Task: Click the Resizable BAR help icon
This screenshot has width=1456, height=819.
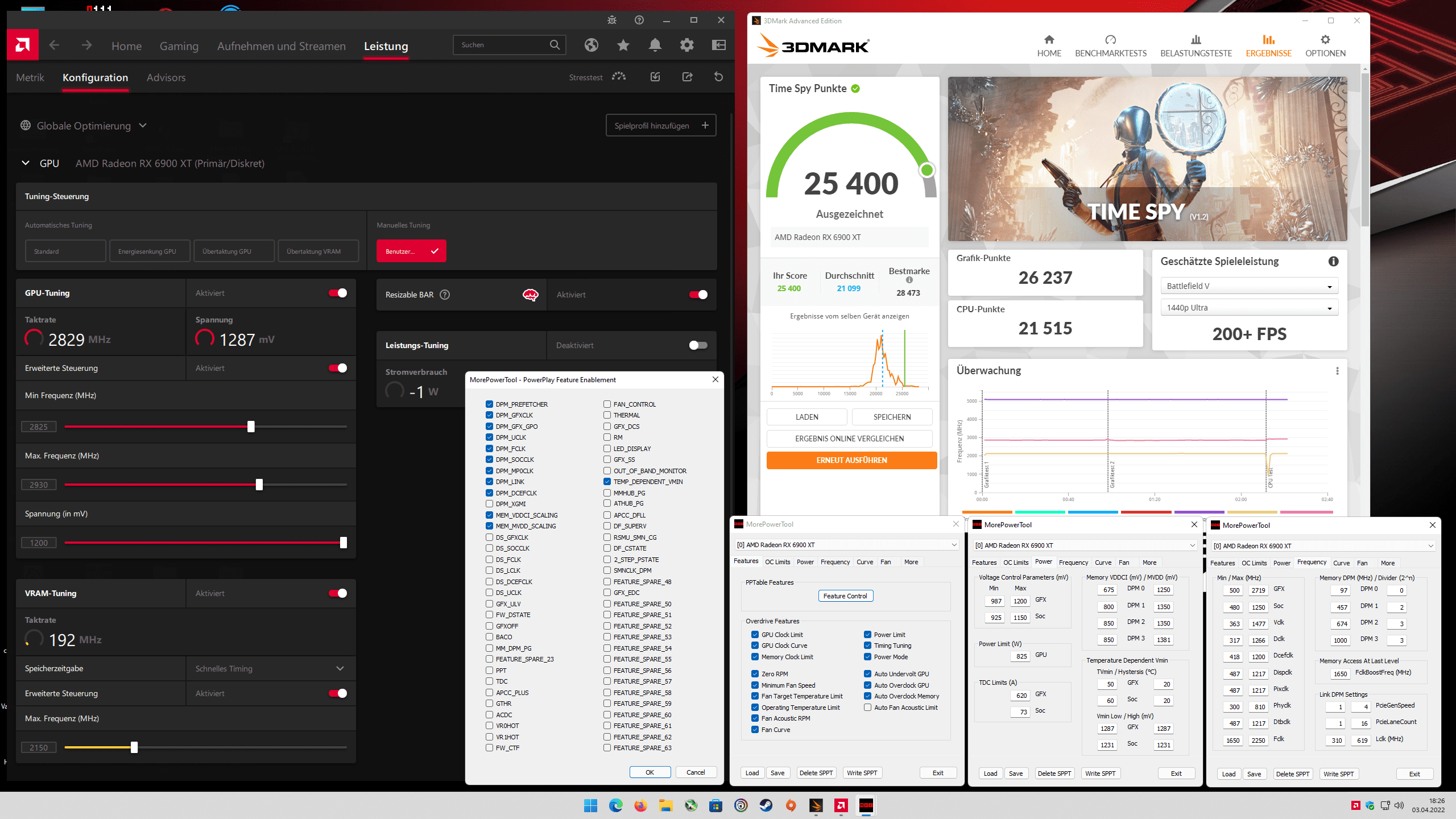Action: click(445, 295)
